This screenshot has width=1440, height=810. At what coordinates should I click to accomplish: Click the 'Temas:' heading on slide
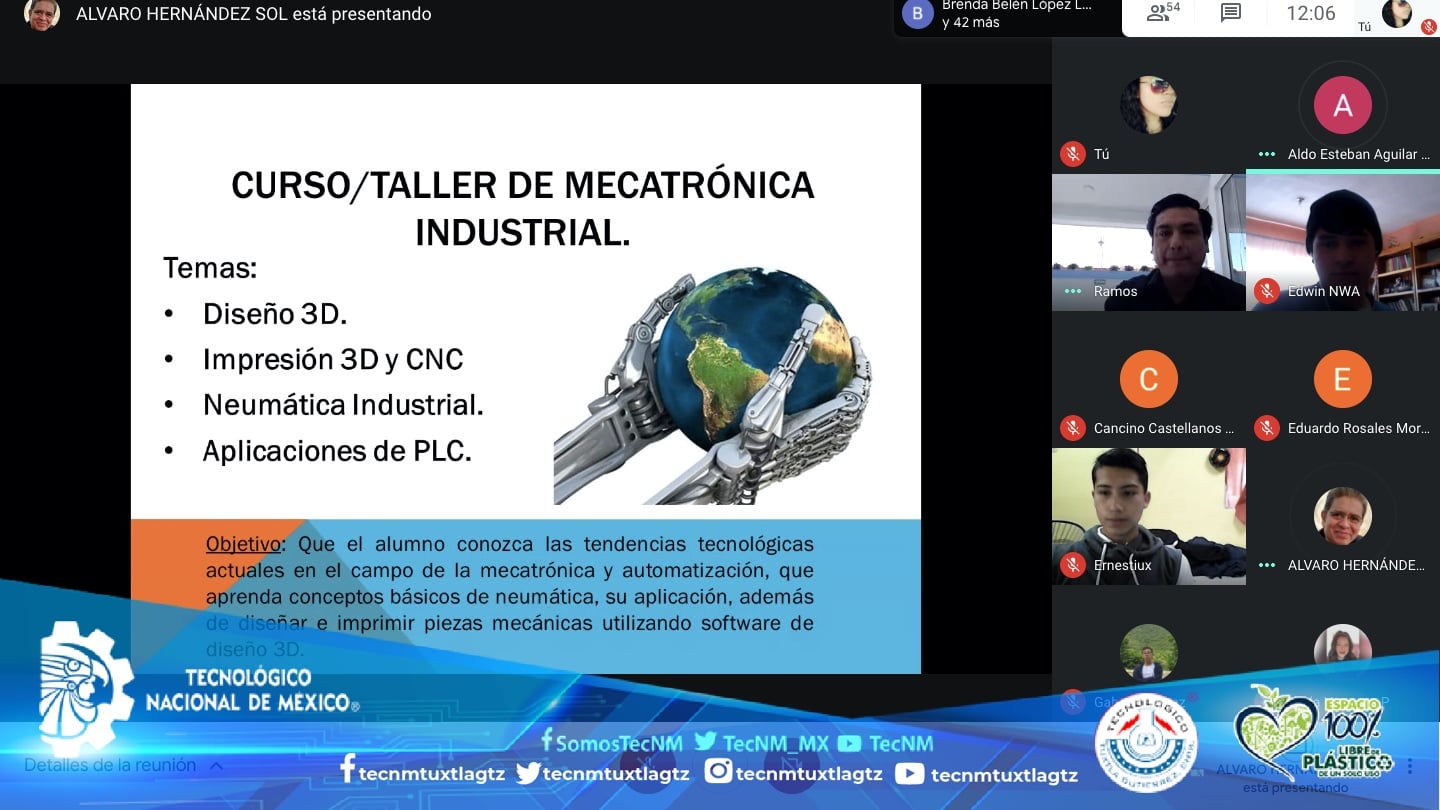pyautogui.click(x=210, y=268)
